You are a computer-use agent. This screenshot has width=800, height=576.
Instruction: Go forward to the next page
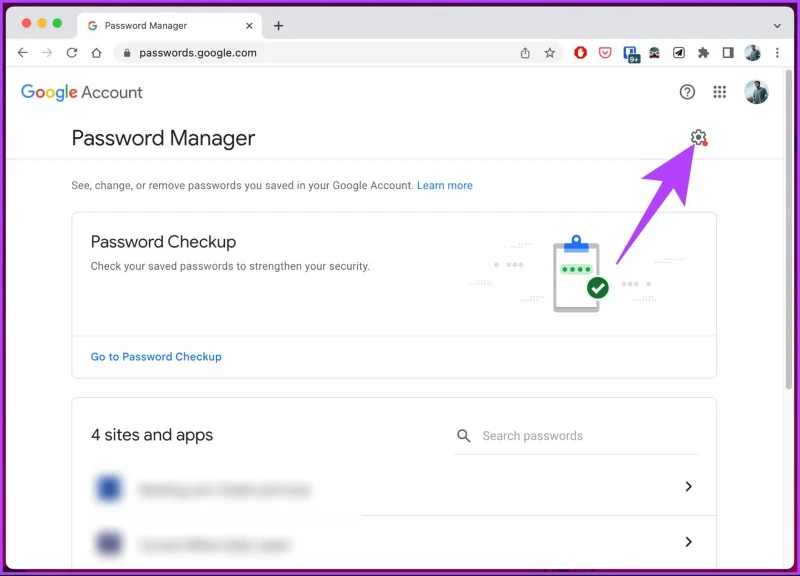[x=47, y=53]
